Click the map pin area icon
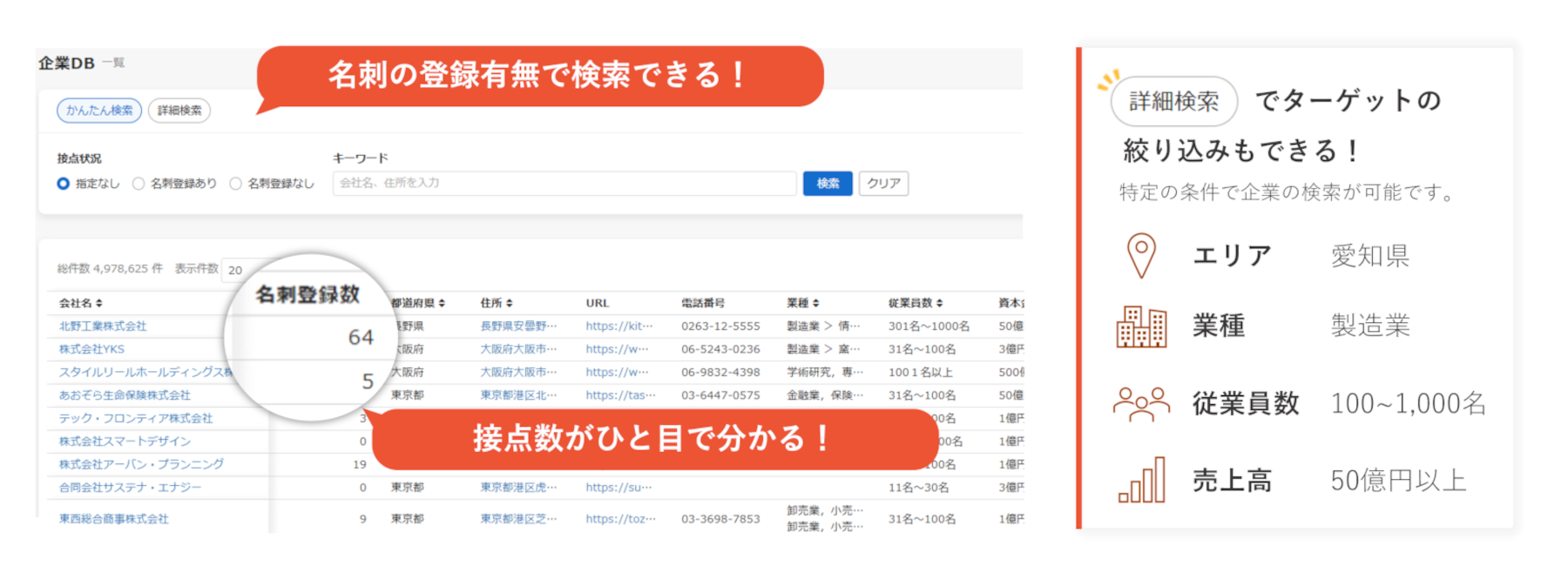 pyautogui.click(x=1140, y=255)
